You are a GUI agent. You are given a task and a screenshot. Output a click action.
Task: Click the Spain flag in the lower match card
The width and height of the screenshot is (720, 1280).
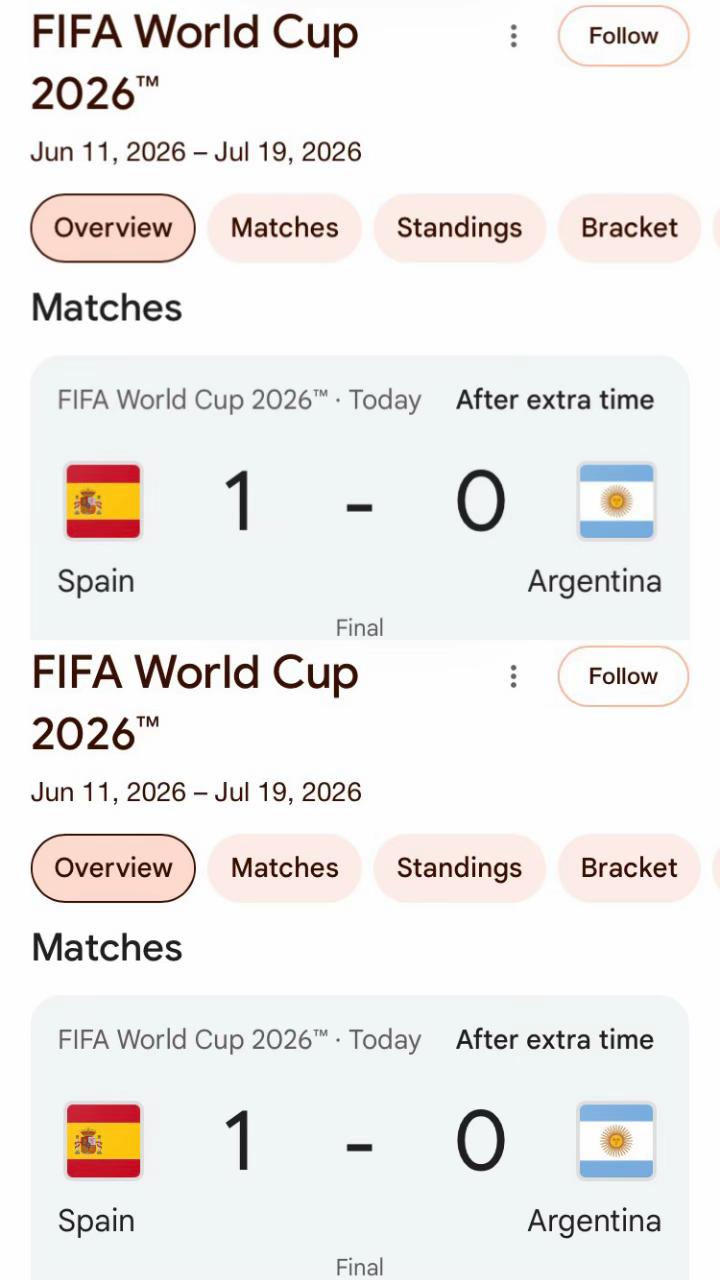103,1141
